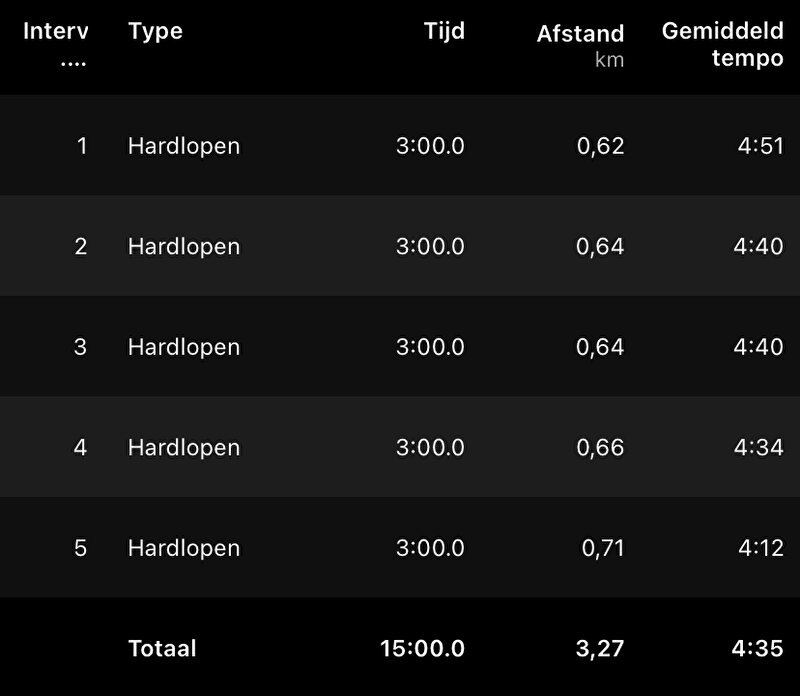Viewport: 800px width, 696px height.
Task: Click the 4:51 pace value
Action: (761, 146)
